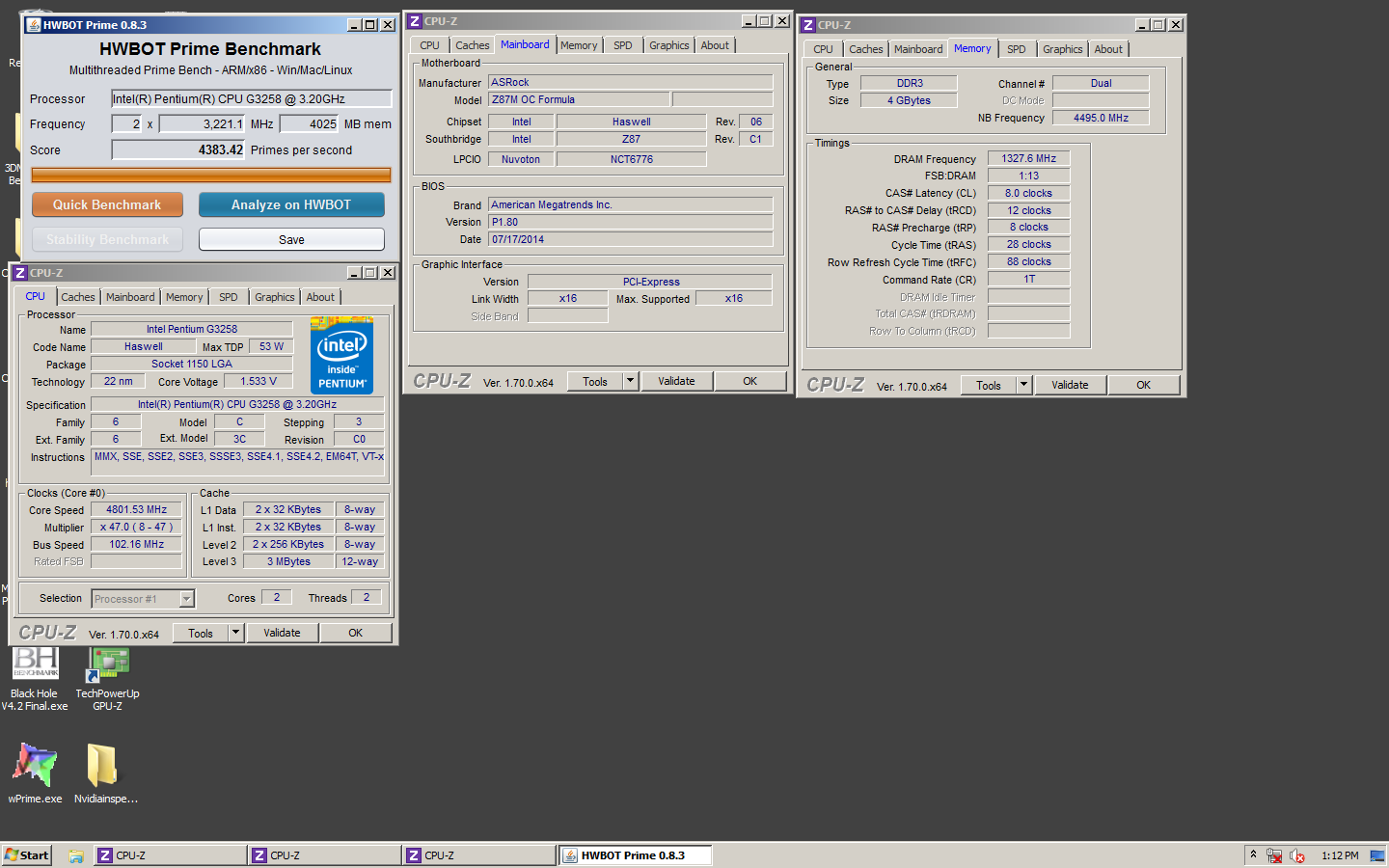This screenshot has width=1389, height=868.
Task: Click Validate in the CPU-Z Memory window
Action: tap(1070, 386)
